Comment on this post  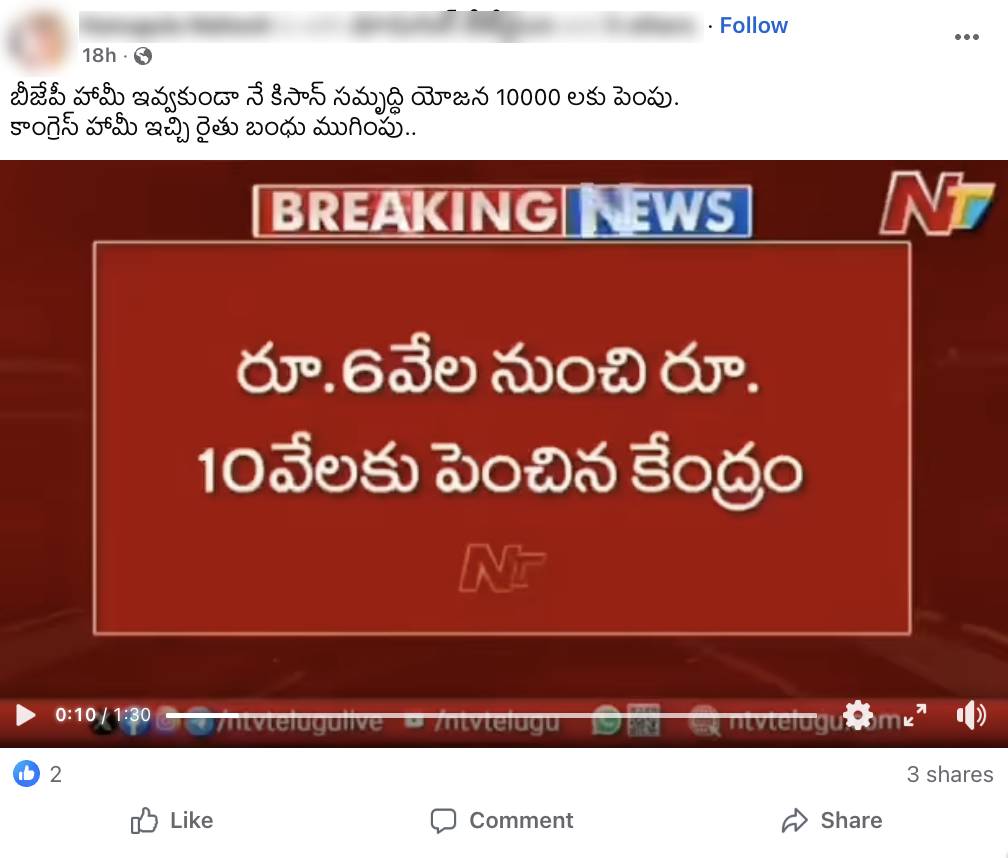502,821
